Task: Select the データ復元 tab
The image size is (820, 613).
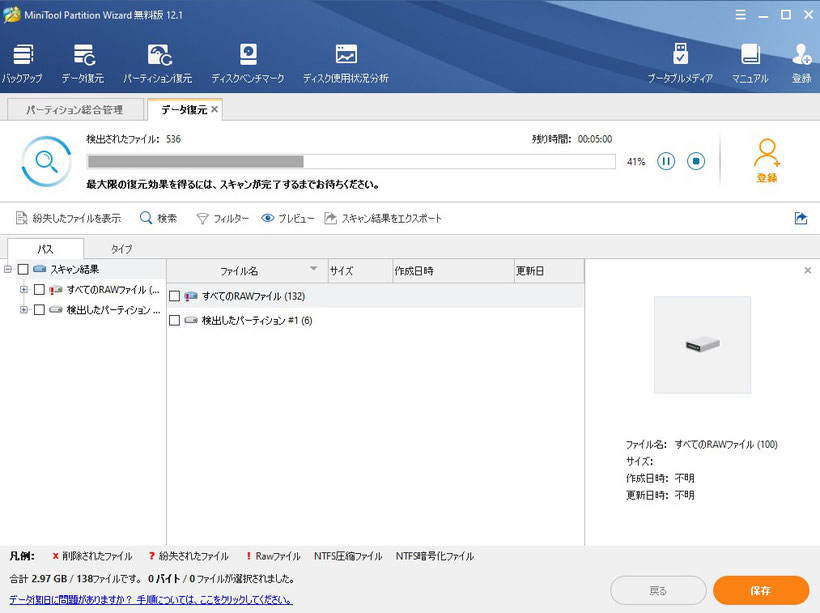Action: point(184,109)
